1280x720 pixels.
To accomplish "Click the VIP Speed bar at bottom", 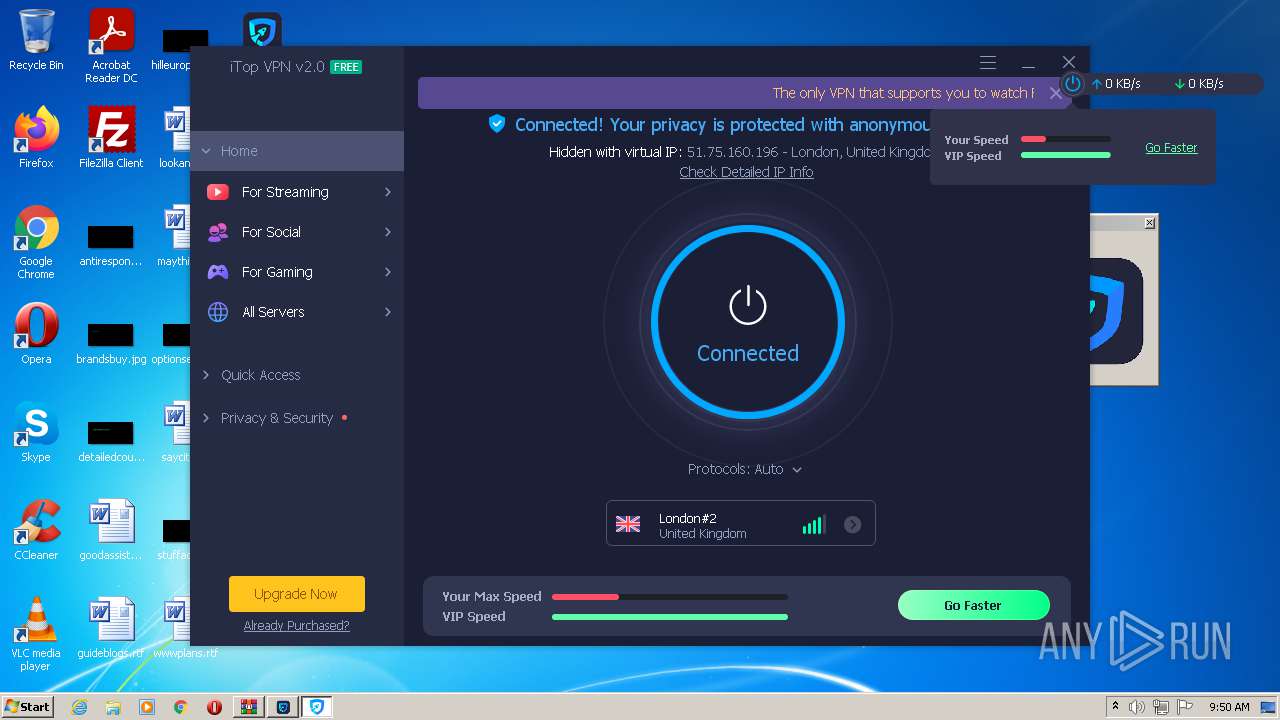I will click(670, 617).
